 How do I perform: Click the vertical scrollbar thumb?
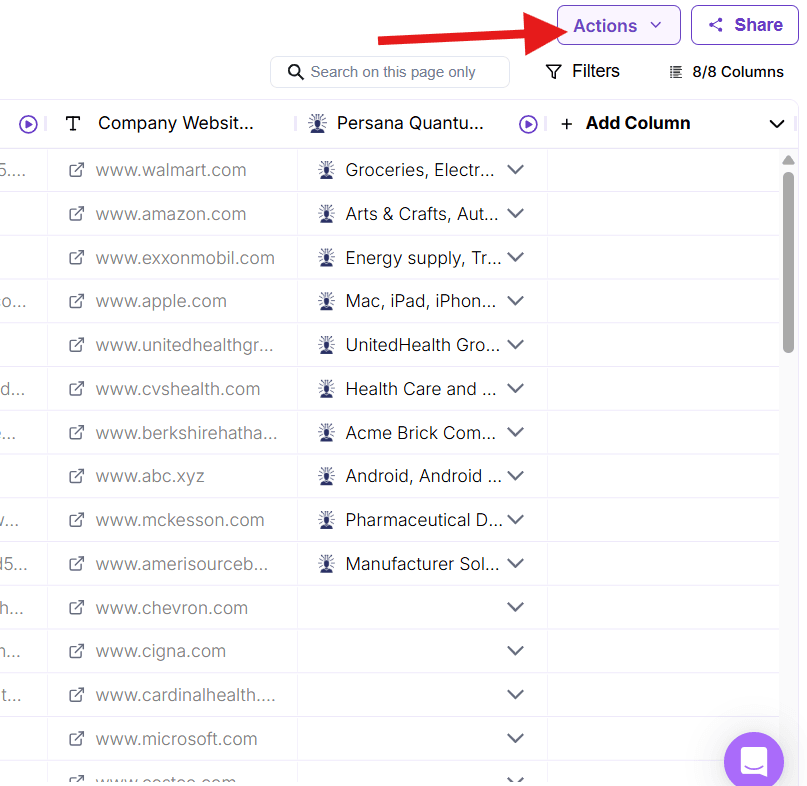tap(788, 263)
